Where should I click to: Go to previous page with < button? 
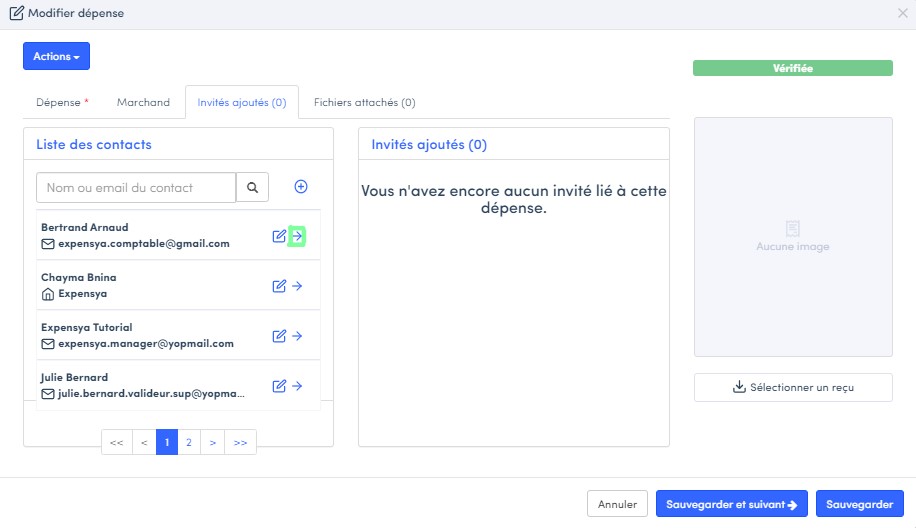tap(144, 442)
